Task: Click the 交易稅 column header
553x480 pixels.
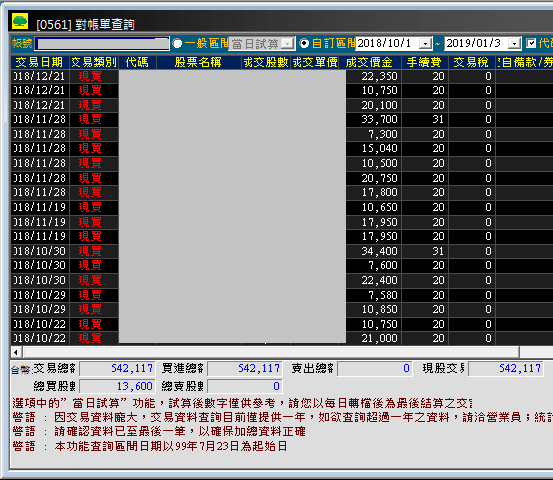Action: [x=472, y=62]
